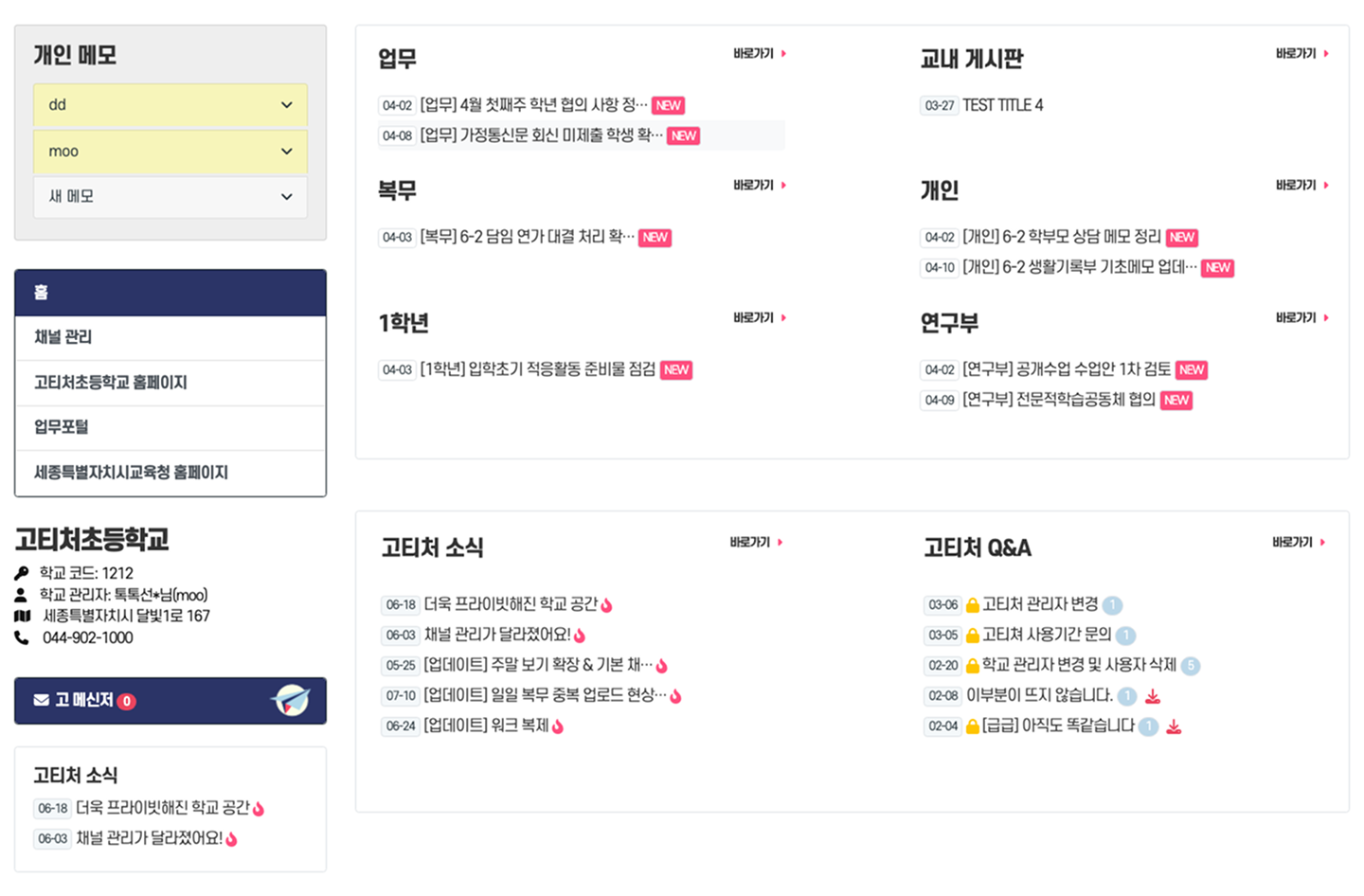Expand the 'dd' memo chevron
This screenshot has width=1364, height=896.
287,105
